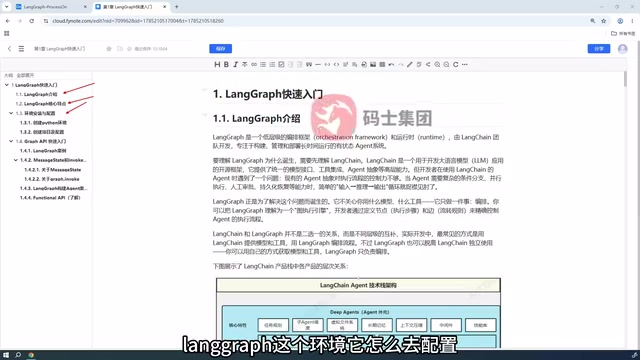The height and width of the screenshot is (360, 640).
Task: Collapse the '1.3. 环境安装与配置' outline node
Action: coord(11,113)
